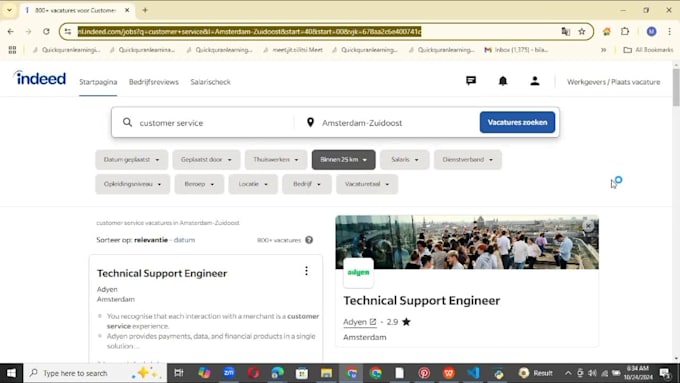The height and width of the screenshot is (383, 680).
Task: Click the browser address bar URL
Action: click(249, 31)
